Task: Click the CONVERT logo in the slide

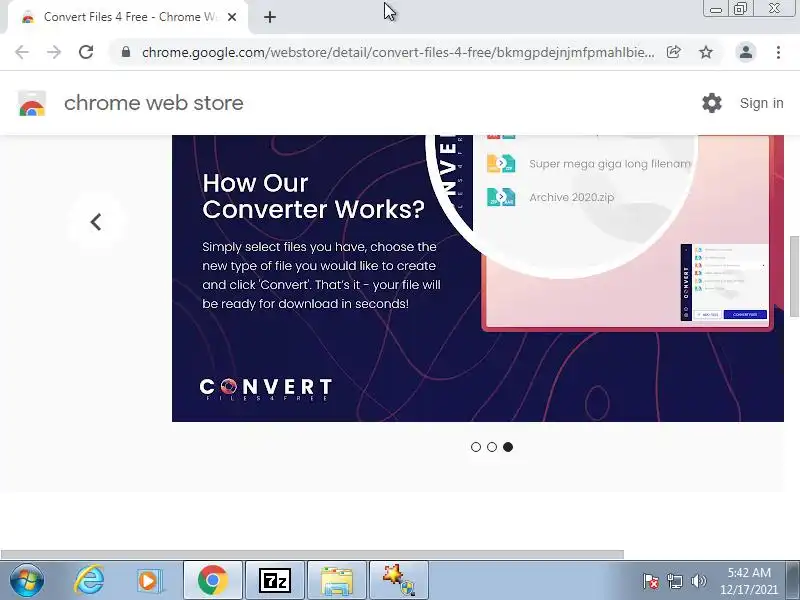Action: point(266,389)
